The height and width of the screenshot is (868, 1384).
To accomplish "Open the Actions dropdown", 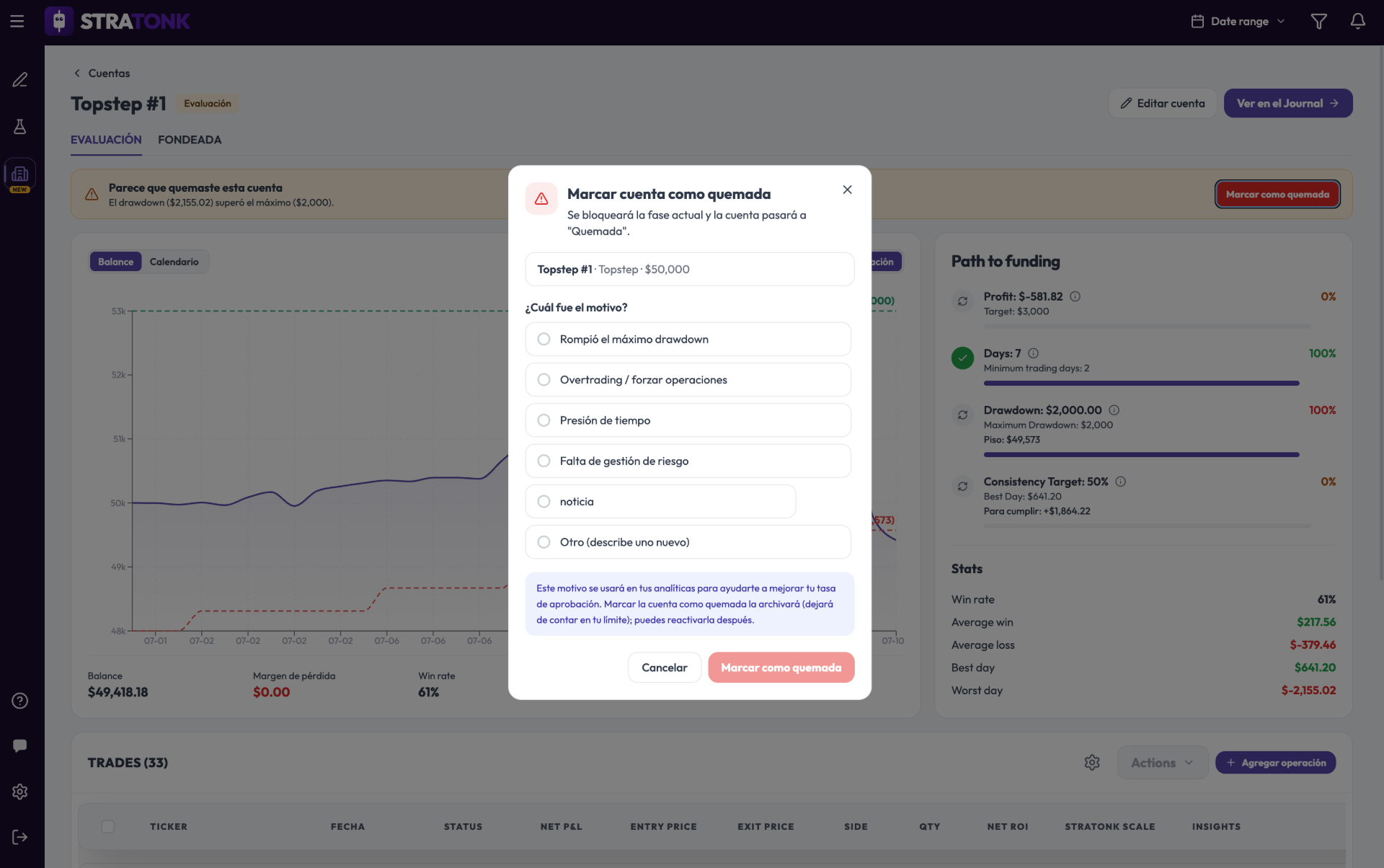I will click(1162, 763).
